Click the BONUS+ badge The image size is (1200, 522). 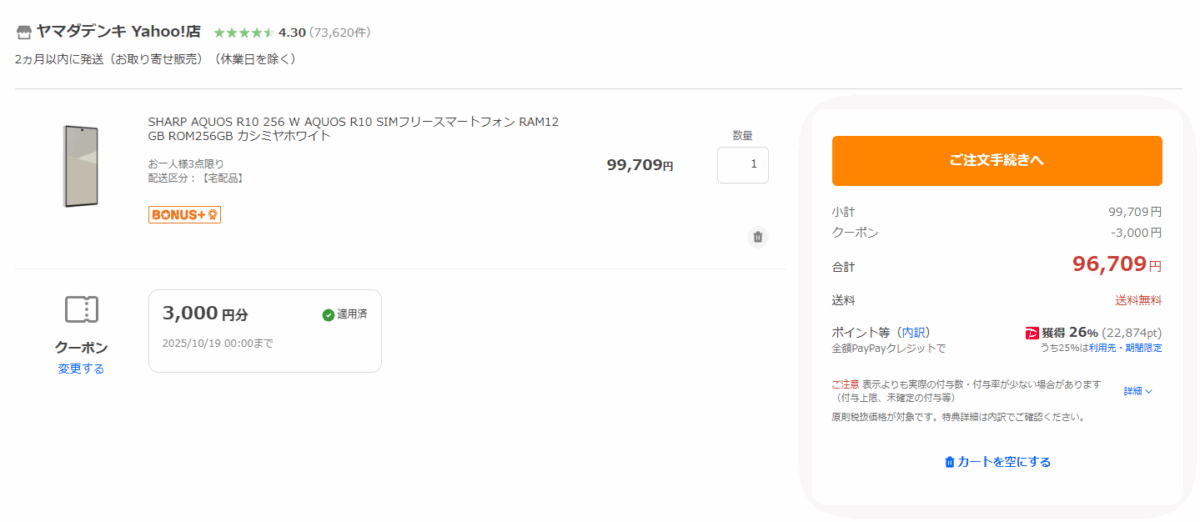coord(184,215)
